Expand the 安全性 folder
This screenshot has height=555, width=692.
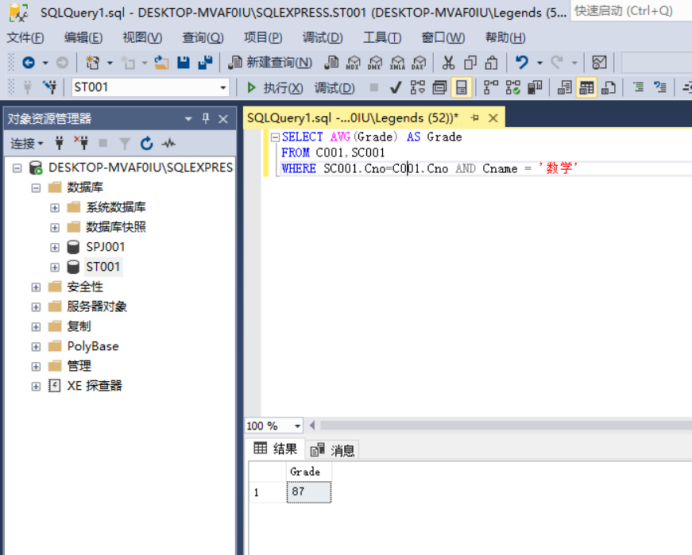point(36,287)
